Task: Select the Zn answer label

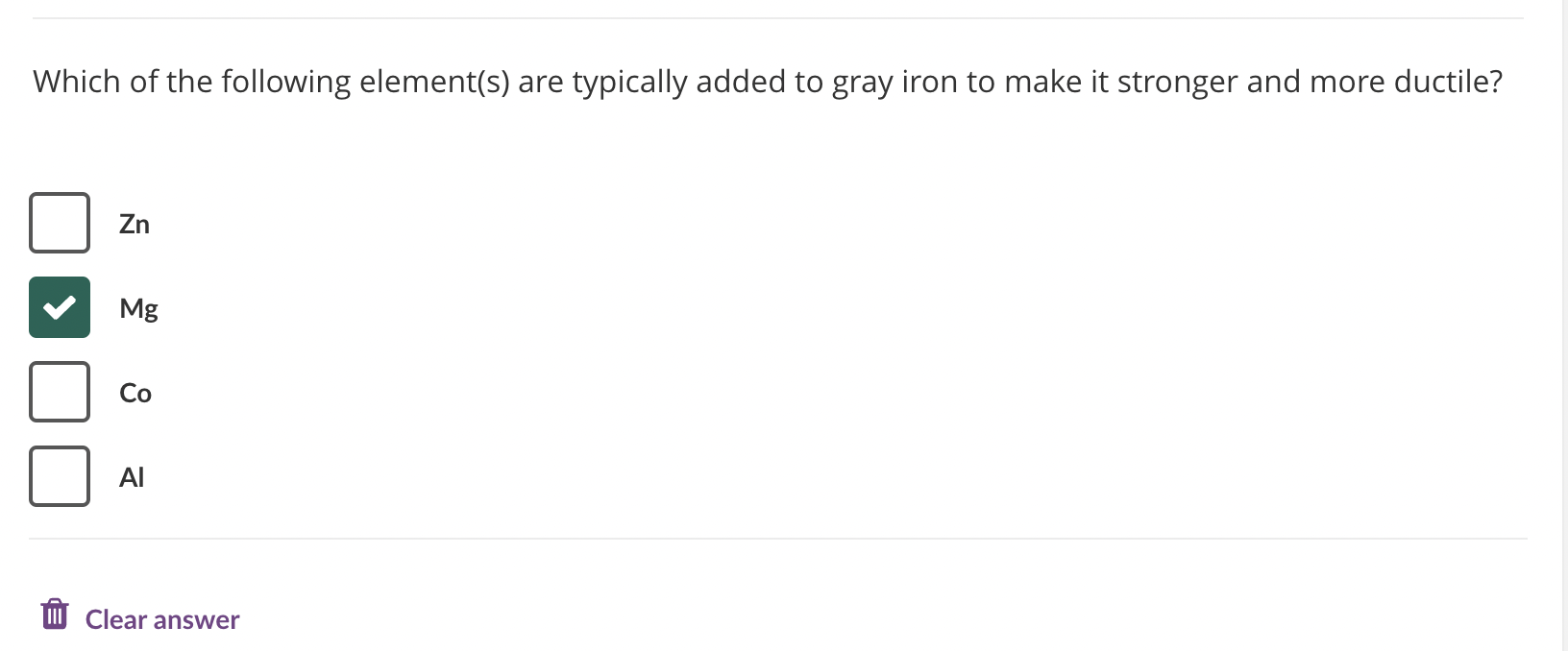Action: (134, 224)
